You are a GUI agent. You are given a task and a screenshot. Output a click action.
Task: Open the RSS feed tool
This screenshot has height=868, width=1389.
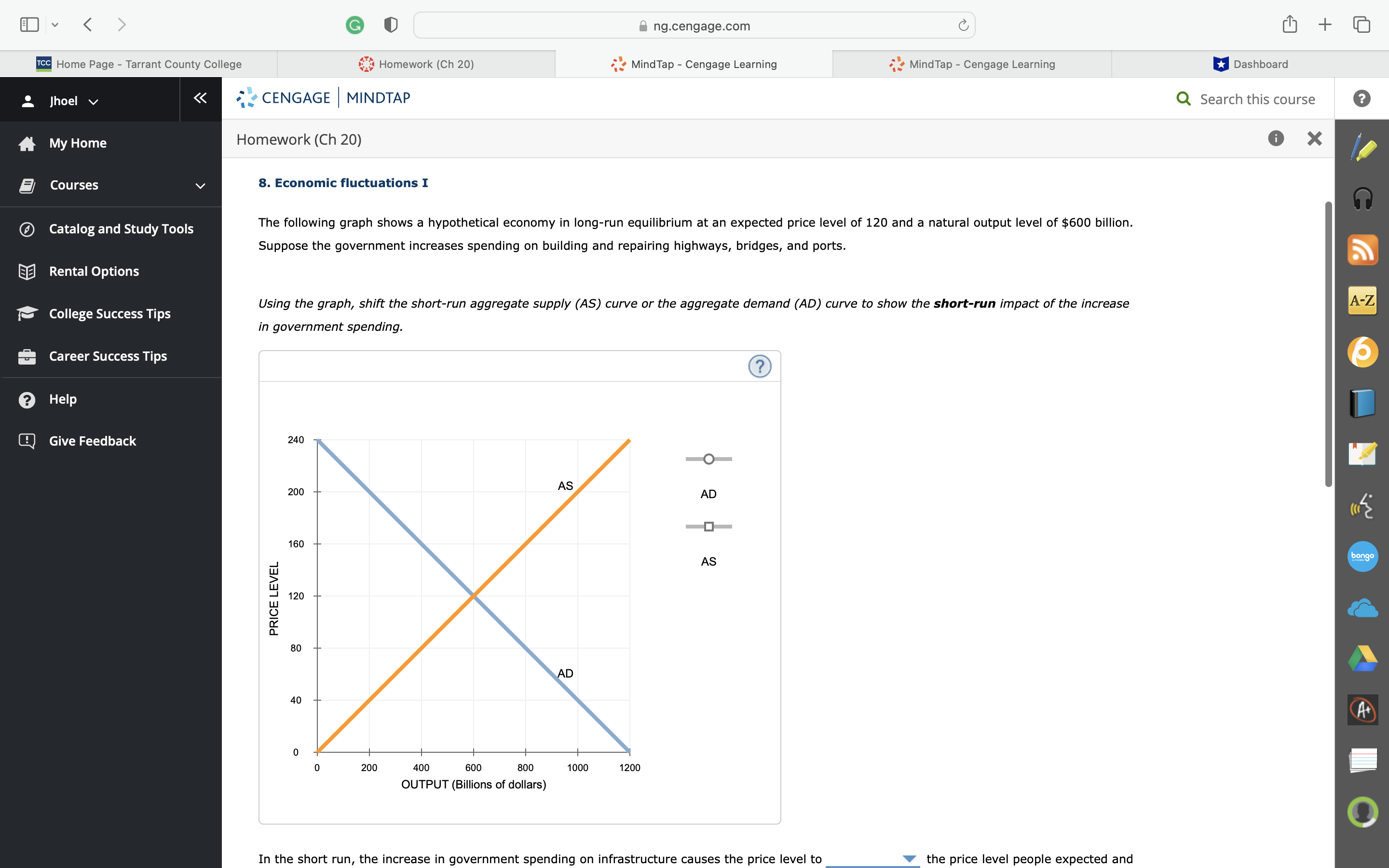1362,249
